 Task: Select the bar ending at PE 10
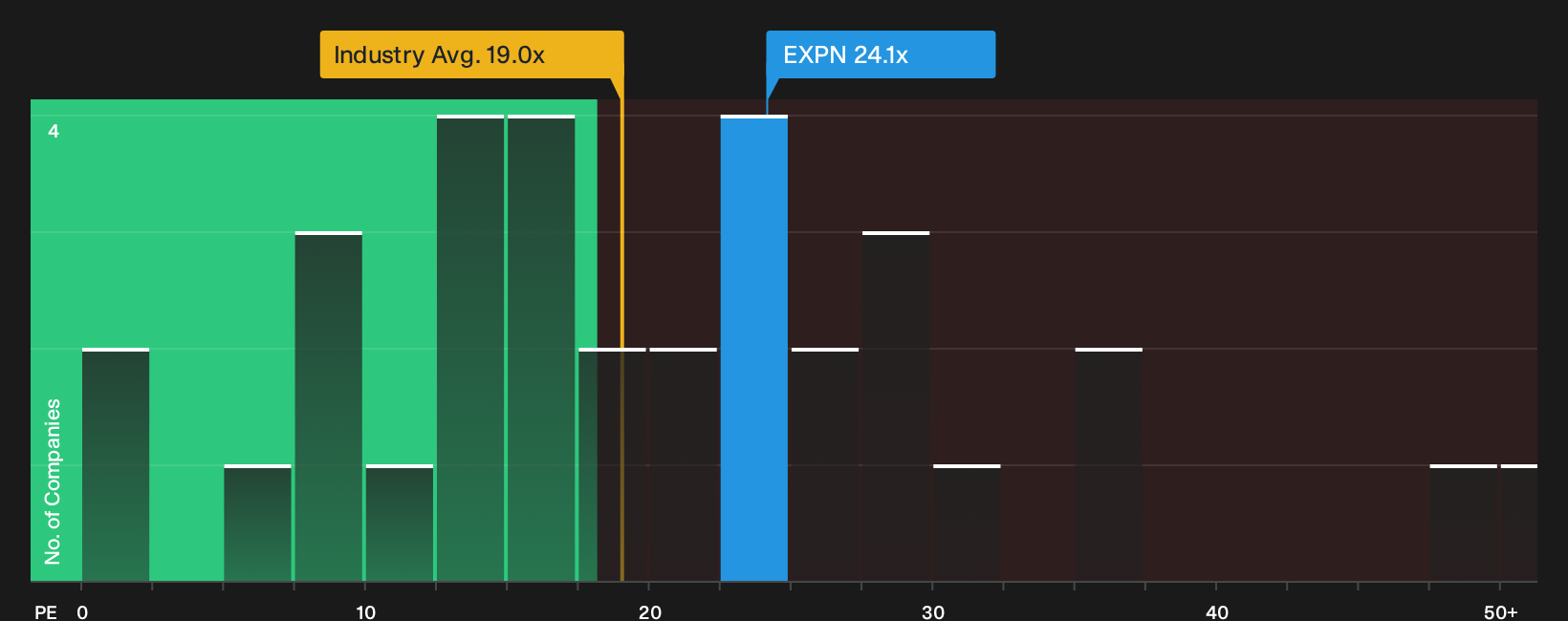click(328, 407)
